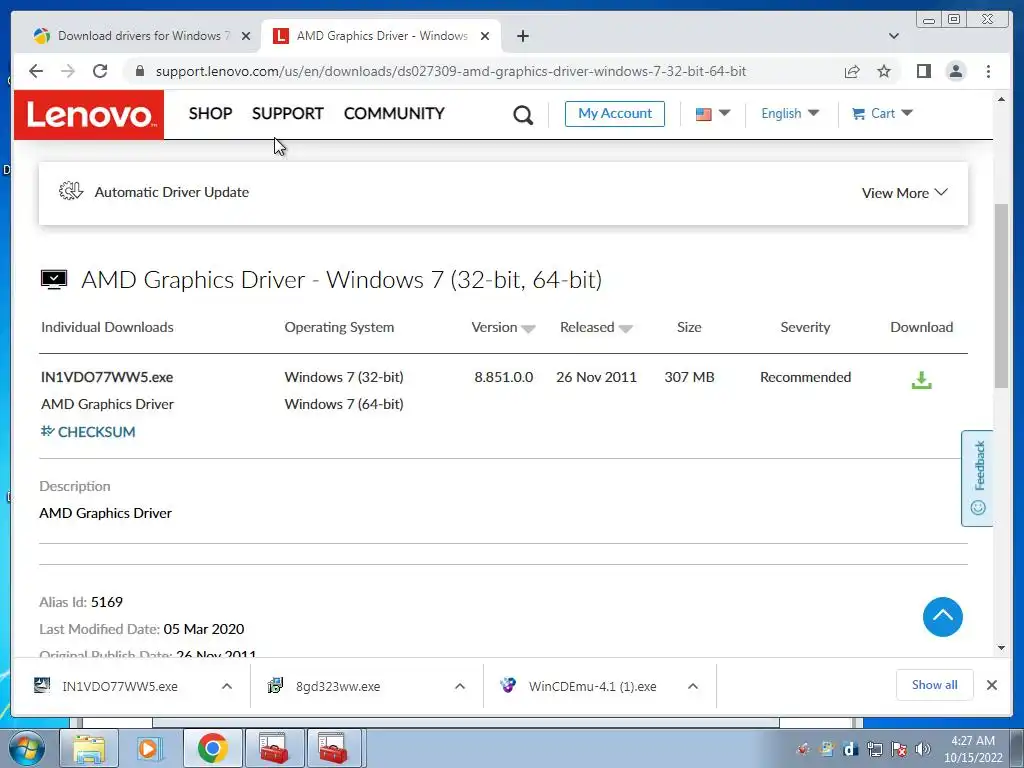The height and width of the screenshot is (768, 1024).
Task: View site padlock information
Action: 139,71
